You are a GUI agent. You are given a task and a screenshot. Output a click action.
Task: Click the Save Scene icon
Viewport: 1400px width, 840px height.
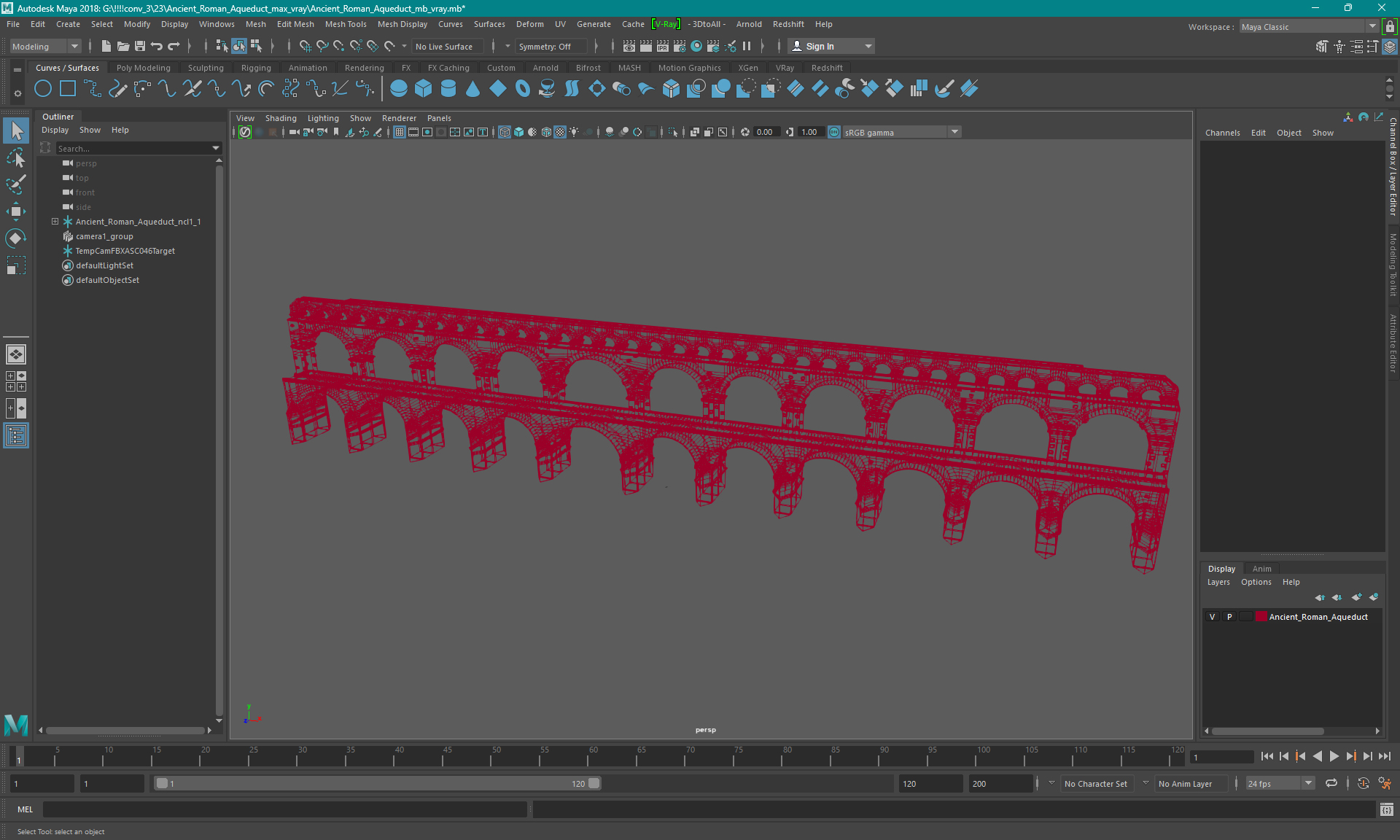point(140,47)
